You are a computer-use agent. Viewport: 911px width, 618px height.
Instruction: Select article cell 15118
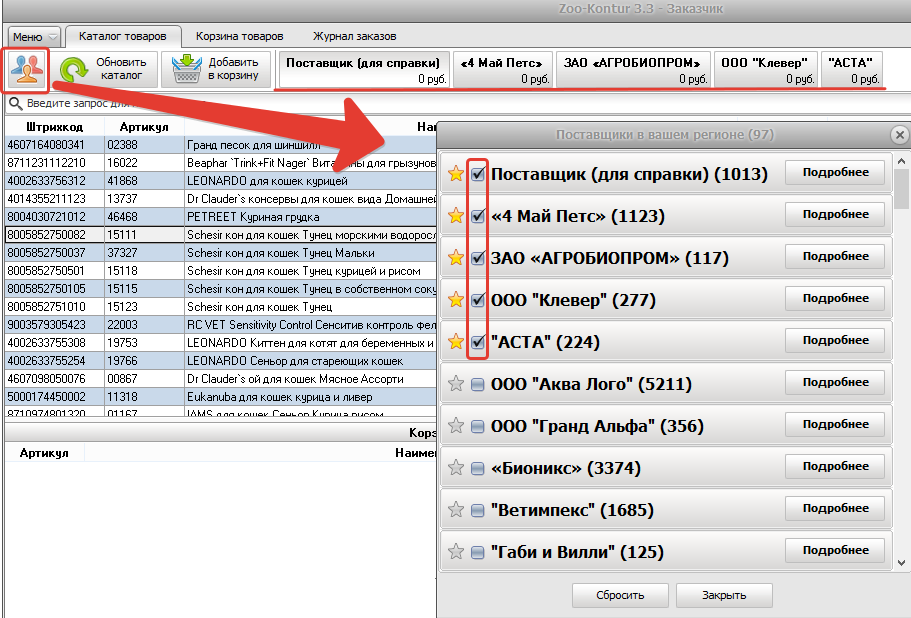coord(144,271)
